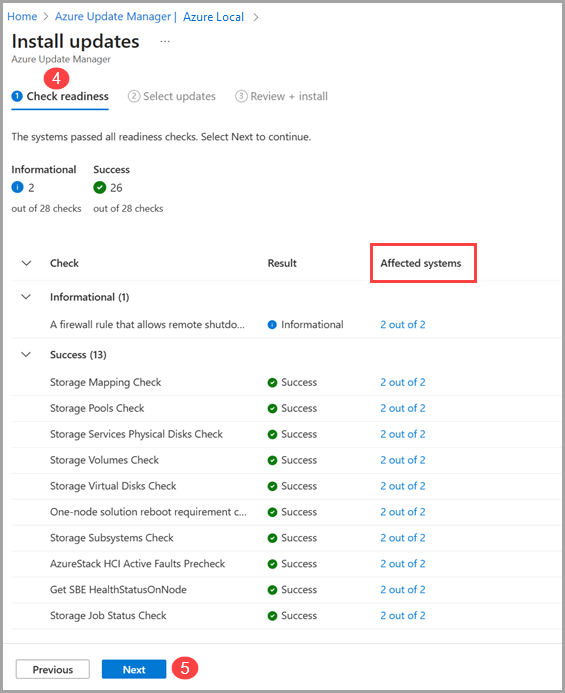Click the Next button
The width and height of the screenshot is (565, 693).
(134, 669)
